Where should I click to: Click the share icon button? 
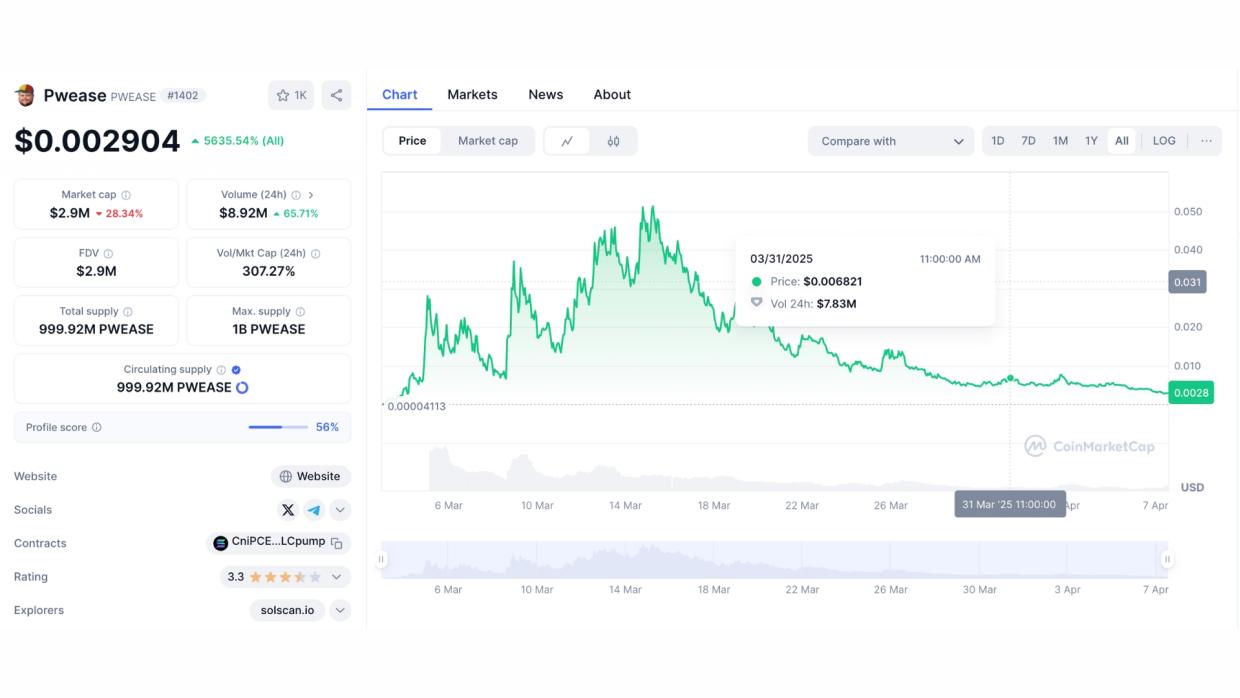point(336,95)
